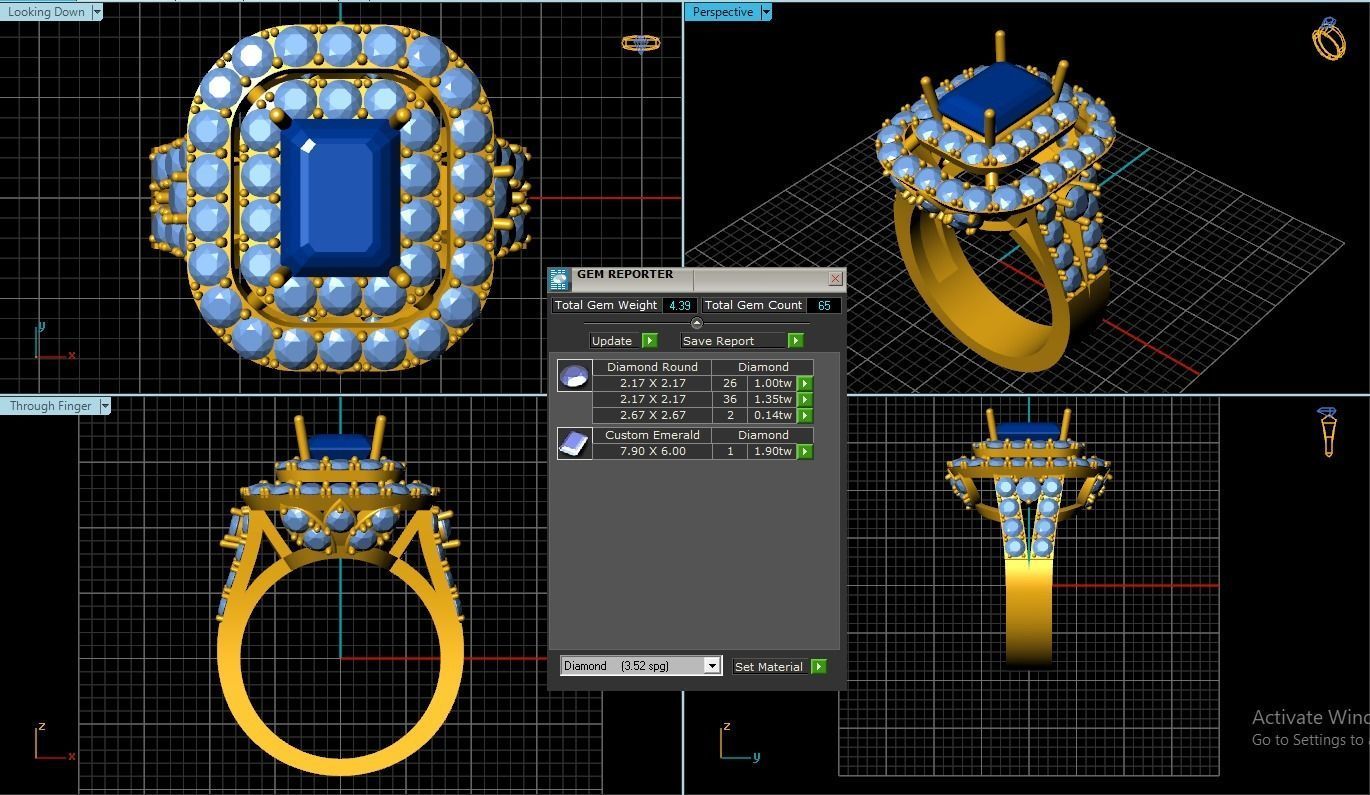This screenshot has width=1370, height=795.
Task: Click the Diamond Round header cell
Action: click(652, 367)
